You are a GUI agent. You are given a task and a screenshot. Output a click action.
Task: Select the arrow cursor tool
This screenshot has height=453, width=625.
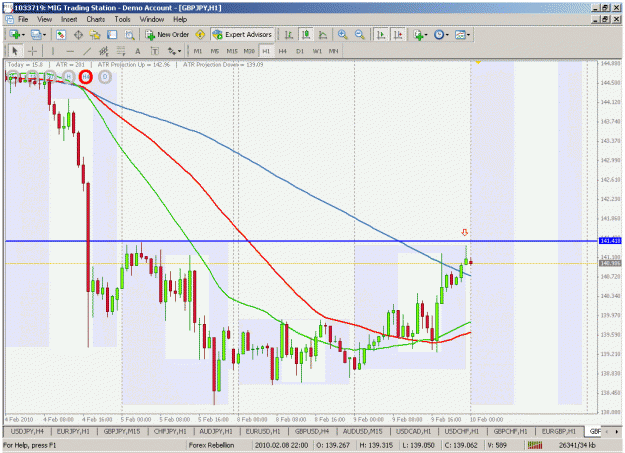tap(15, 51)
